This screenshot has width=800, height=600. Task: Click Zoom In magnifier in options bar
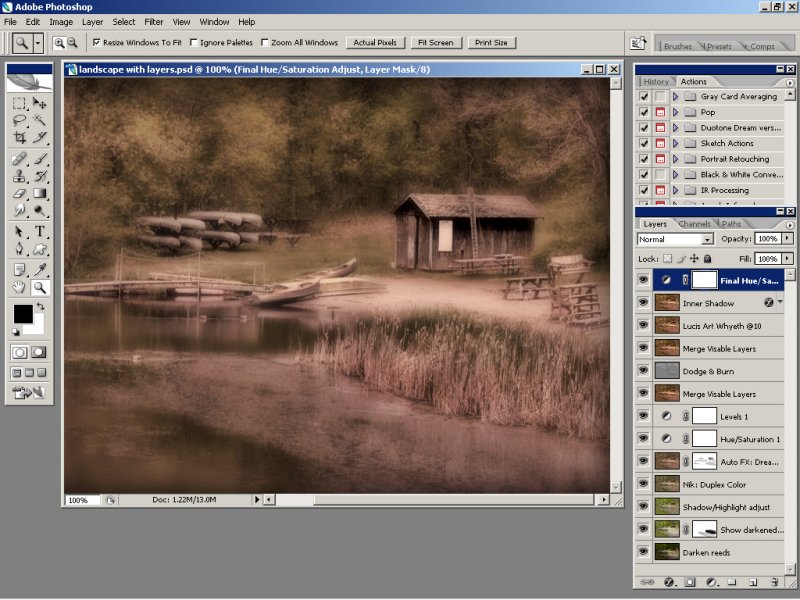tap(59, 43)
